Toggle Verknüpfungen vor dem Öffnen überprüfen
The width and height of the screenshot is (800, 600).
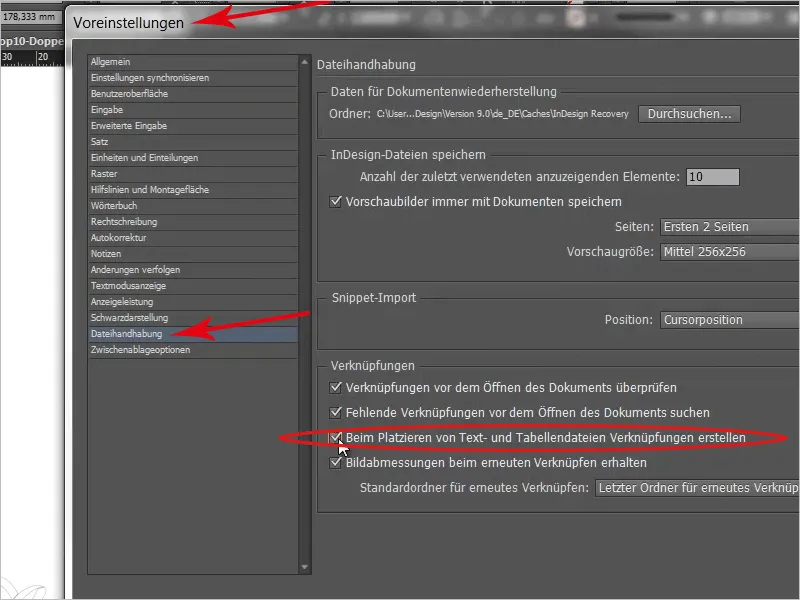click(x=336, y=388)
